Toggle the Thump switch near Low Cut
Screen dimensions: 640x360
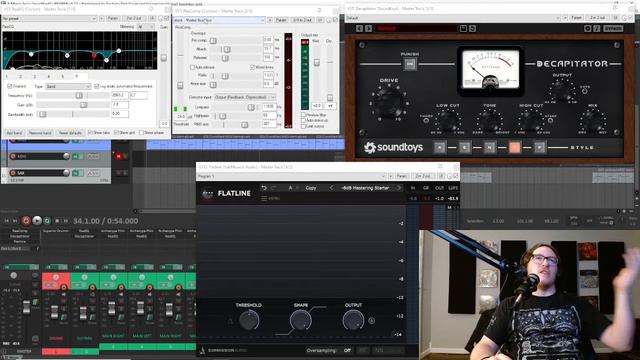pos(426,120)
